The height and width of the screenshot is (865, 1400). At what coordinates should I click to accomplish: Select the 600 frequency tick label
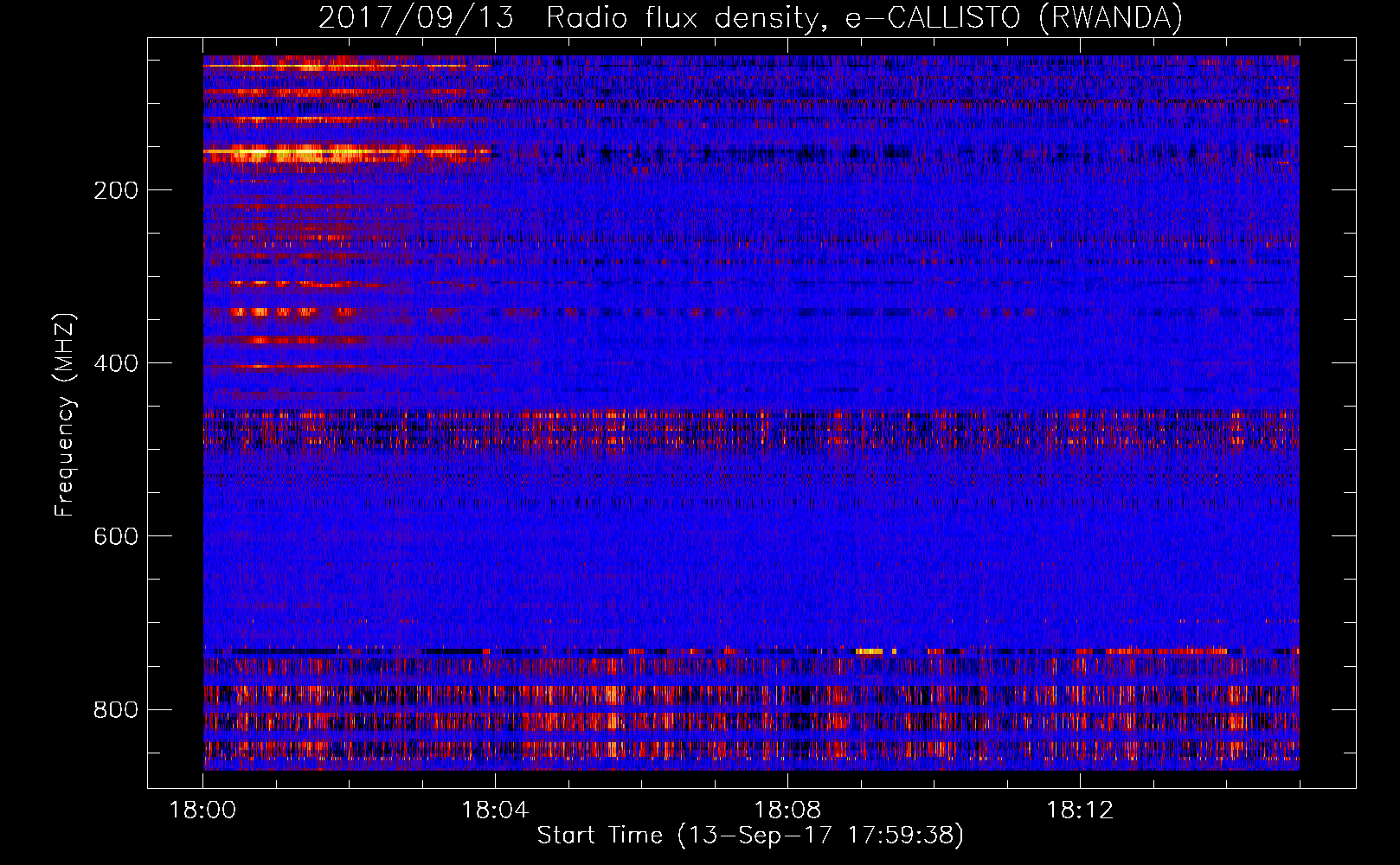116,536
